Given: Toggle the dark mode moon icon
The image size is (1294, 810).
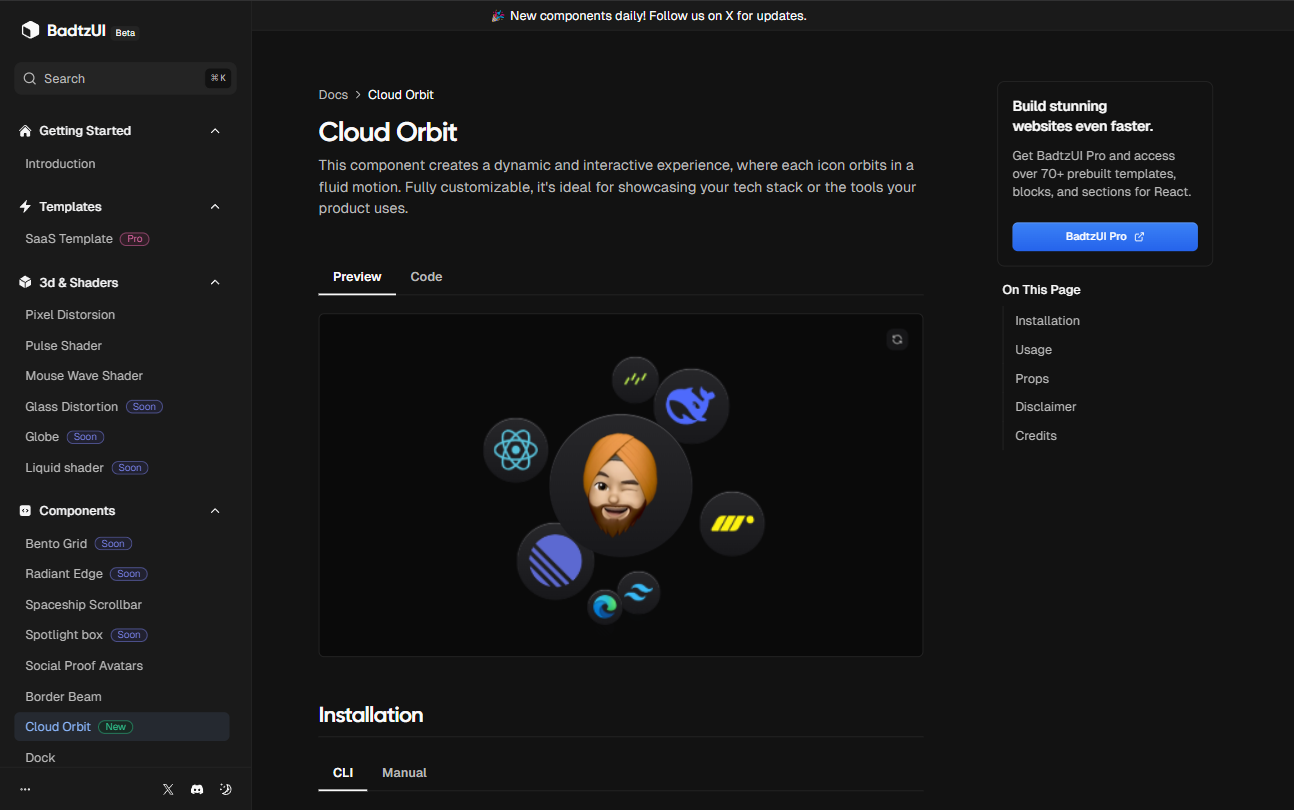Looking at the screenshot, I should pyautogui.click(x=226, y=789).
